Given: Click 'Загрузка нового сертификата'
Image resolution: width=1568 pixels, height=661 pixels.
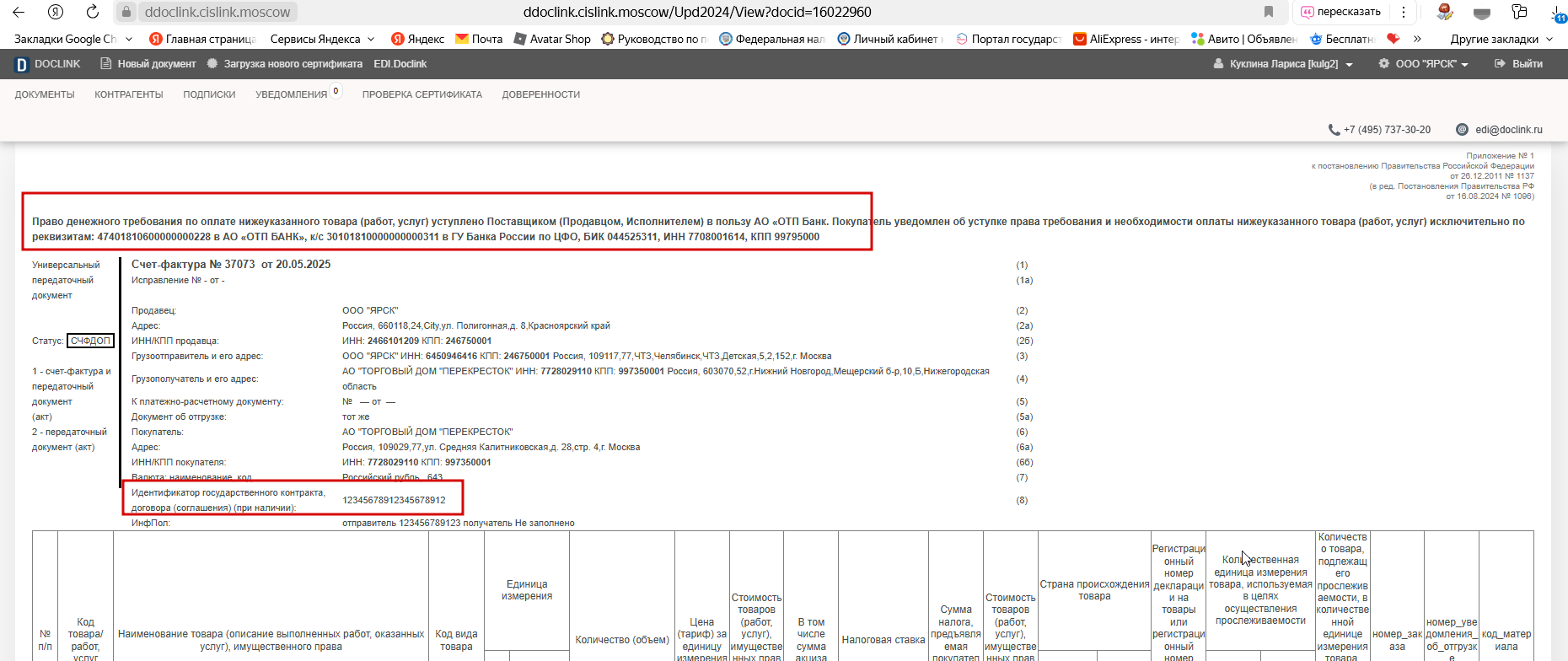Looking at the screenshot, I should pos(285,64).
